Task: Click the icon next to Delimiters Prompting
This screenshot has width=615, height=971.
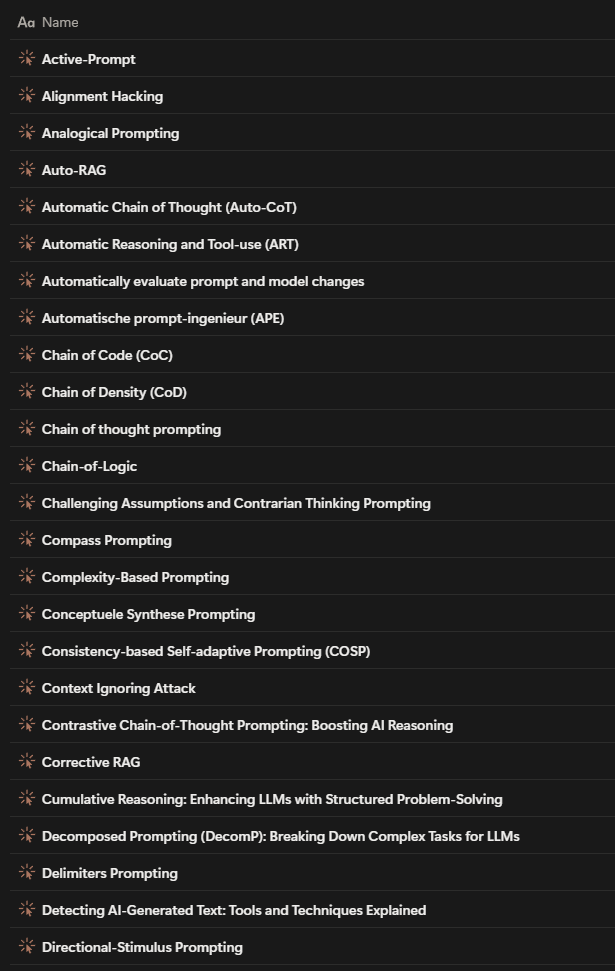Action: (27, 873)
